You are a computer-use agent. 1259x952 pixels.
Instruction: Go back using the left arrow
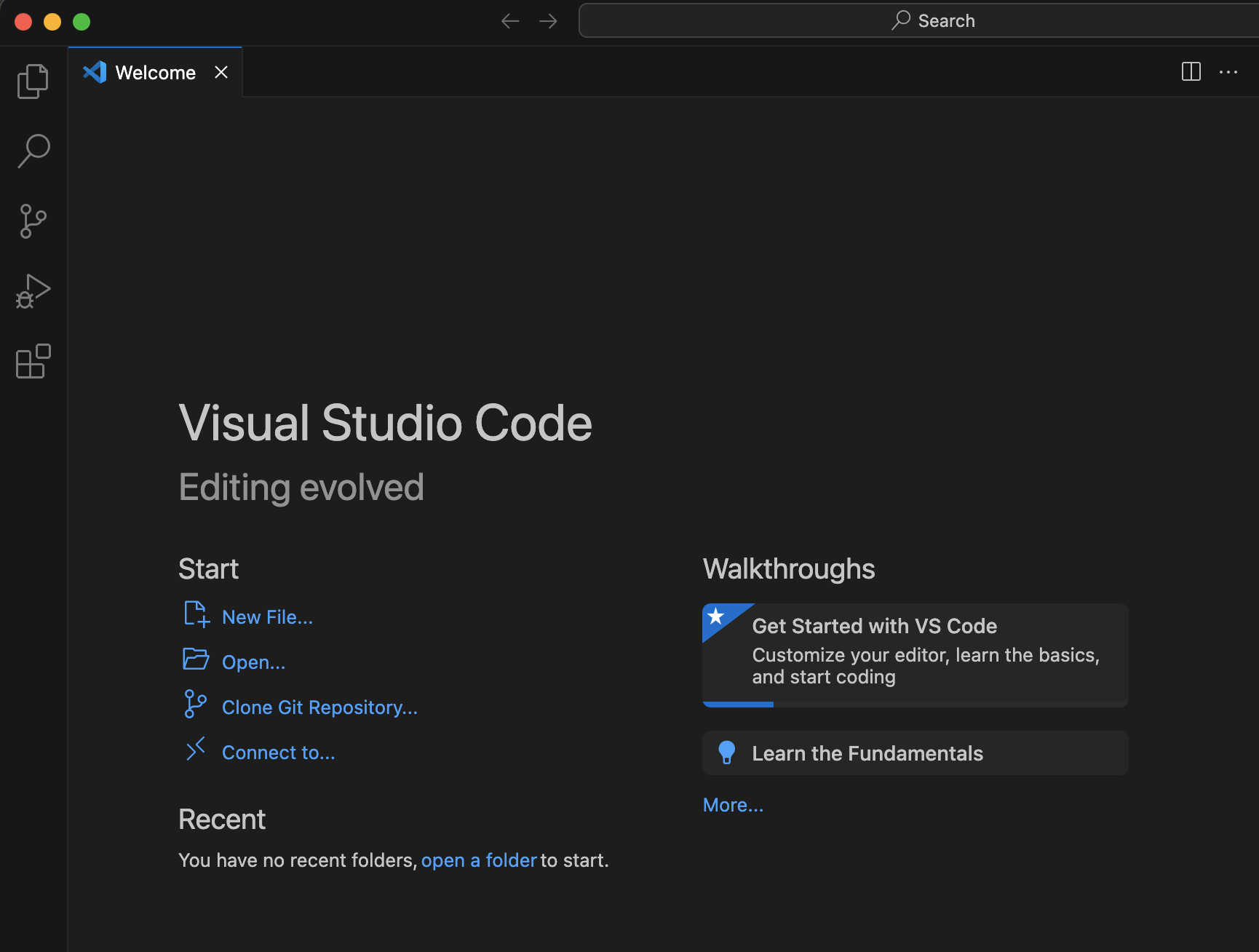(x=510, y=21)
